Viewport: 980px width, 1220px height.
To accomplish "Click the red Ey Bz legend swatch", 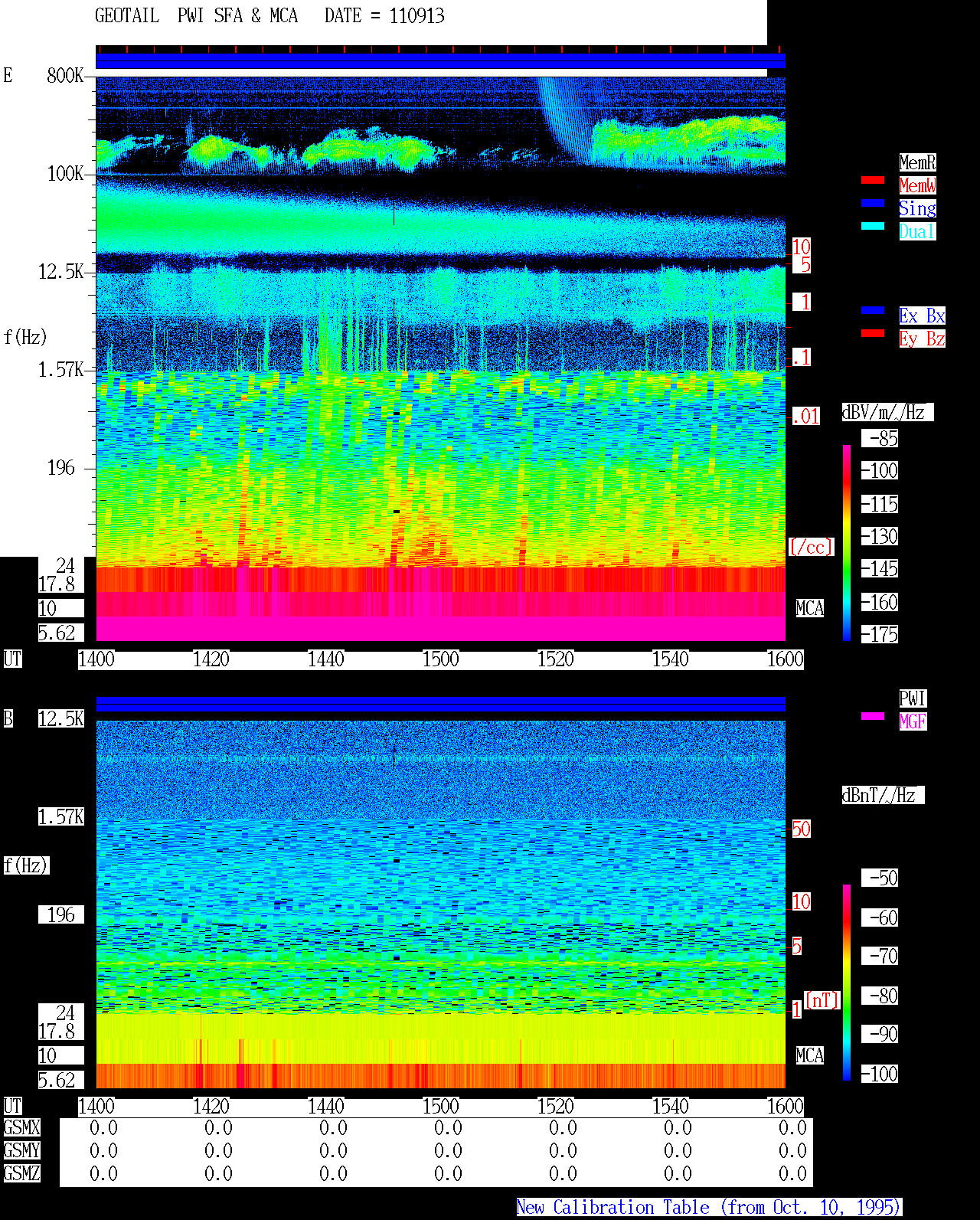I will [x=873, y=333].
